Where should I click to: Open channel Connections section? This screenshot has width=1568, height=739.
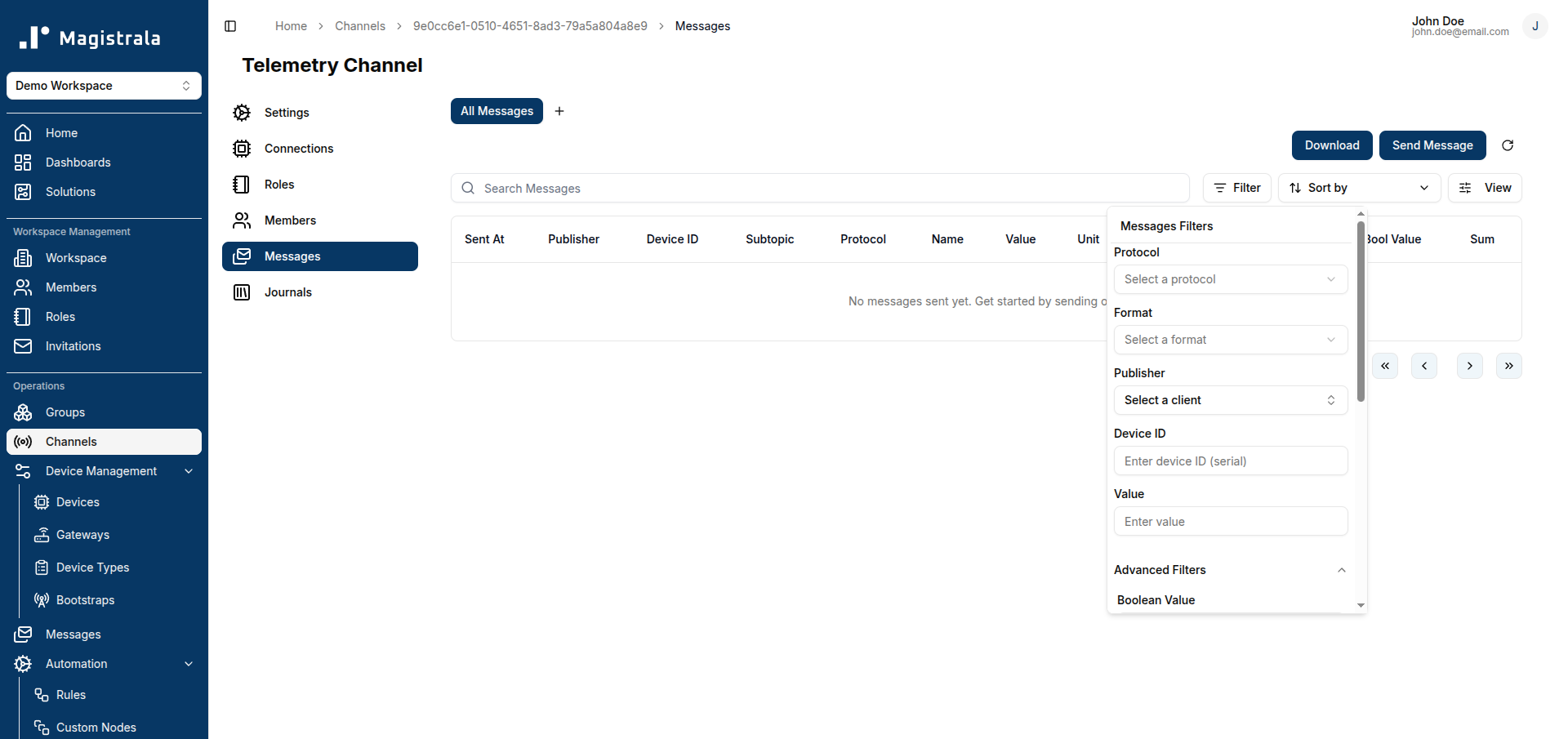click(x=320, y=149)
